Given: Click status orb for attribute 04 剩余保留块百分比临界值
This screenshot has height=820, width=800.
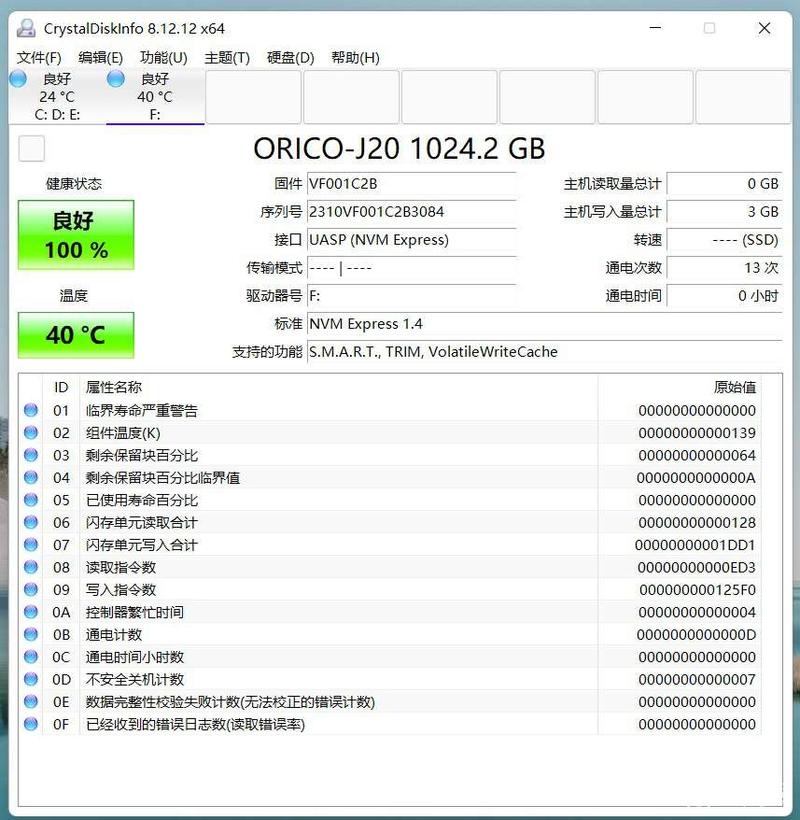Looking at the screenshot, I should [31, 477].
